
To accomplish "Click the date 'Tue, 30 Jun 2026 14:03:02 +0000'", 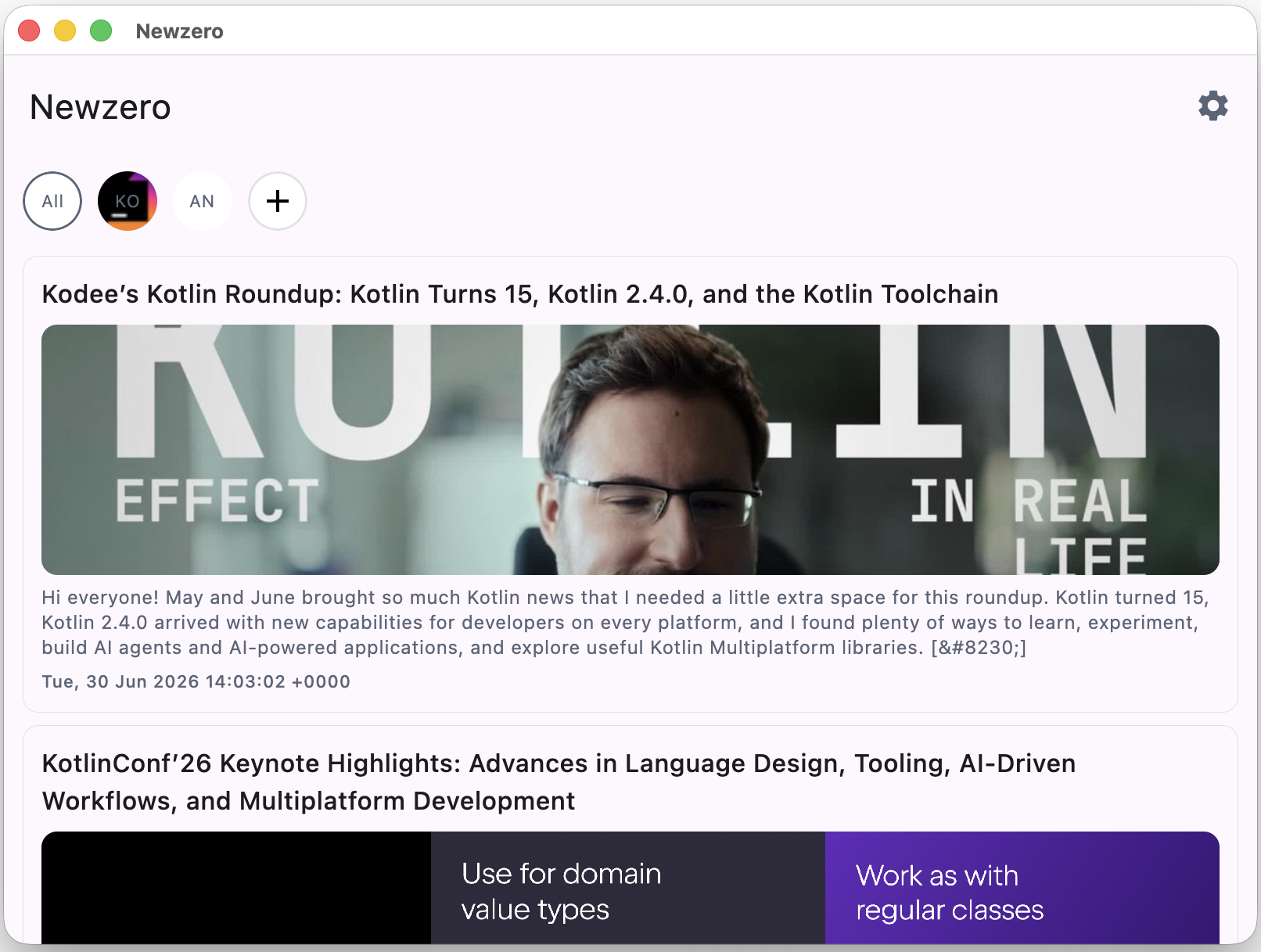I will click(196, 681).
